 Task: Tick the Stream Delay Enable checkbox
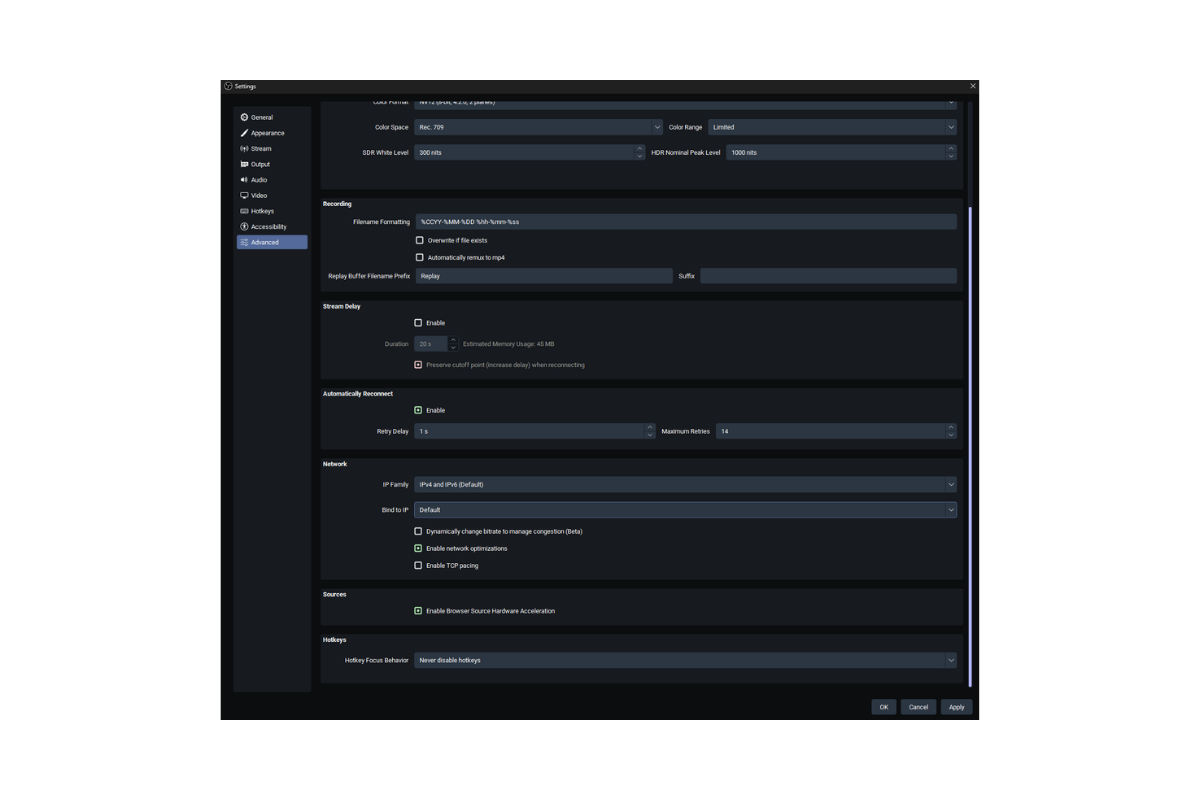pos(418,323)
